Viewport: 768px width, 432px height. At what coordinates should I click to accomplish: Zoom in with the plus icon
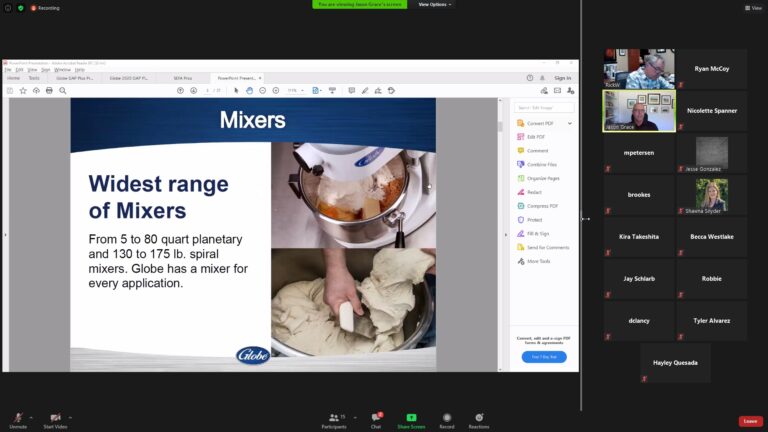[276, 91]
